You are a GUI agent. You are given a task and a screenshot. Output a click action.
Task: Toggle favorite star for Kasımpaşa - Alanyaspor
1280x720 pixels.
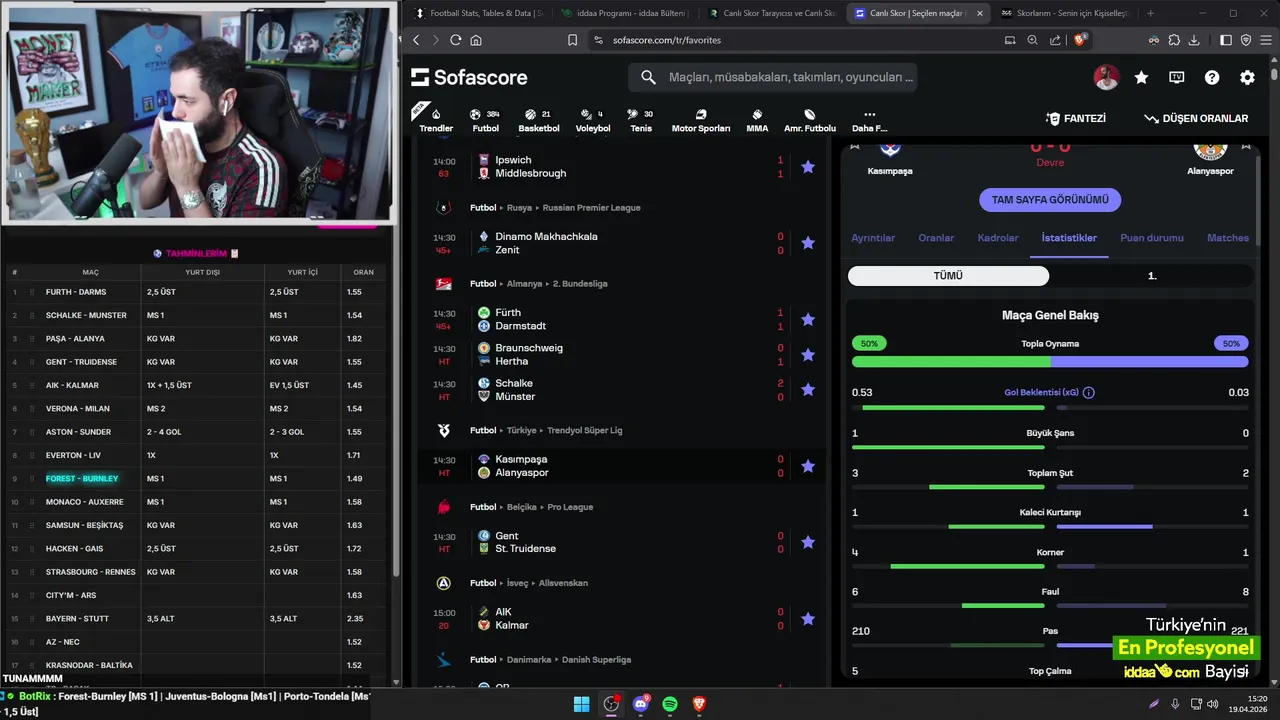point(808,466)
